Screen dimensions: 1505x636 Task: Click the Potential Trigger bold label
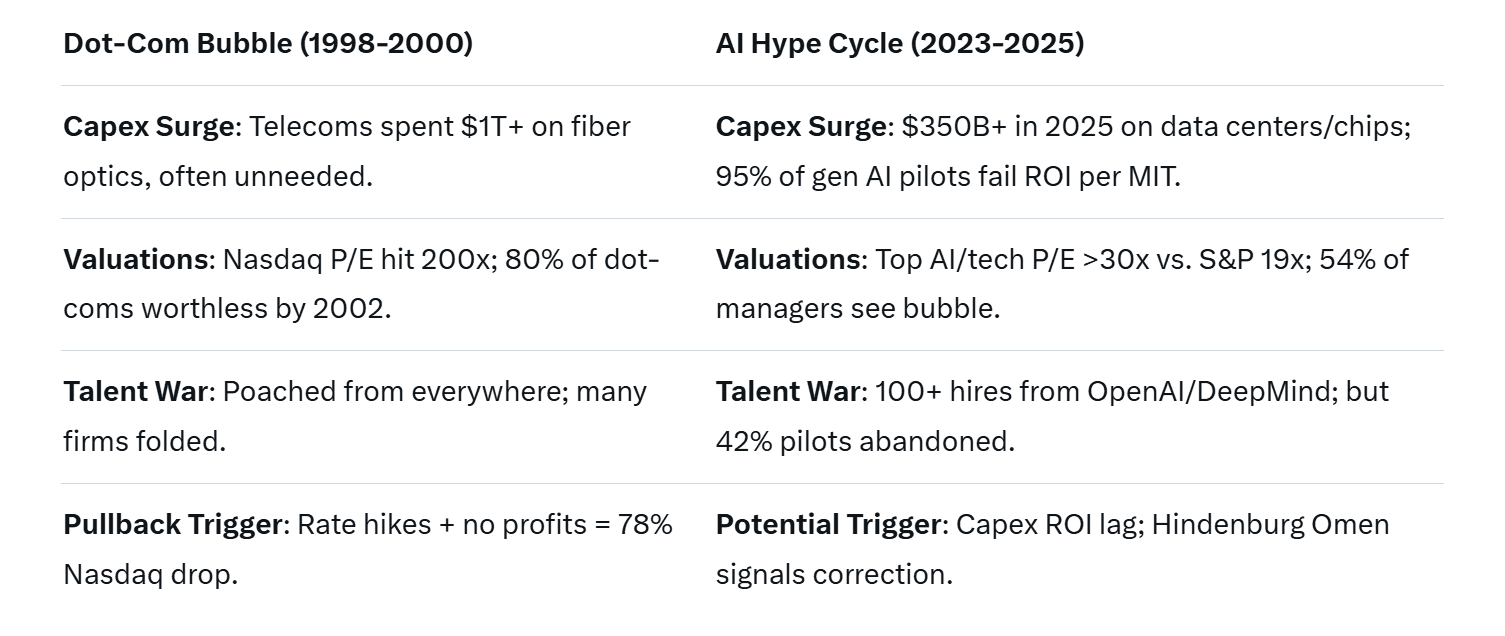829,524
